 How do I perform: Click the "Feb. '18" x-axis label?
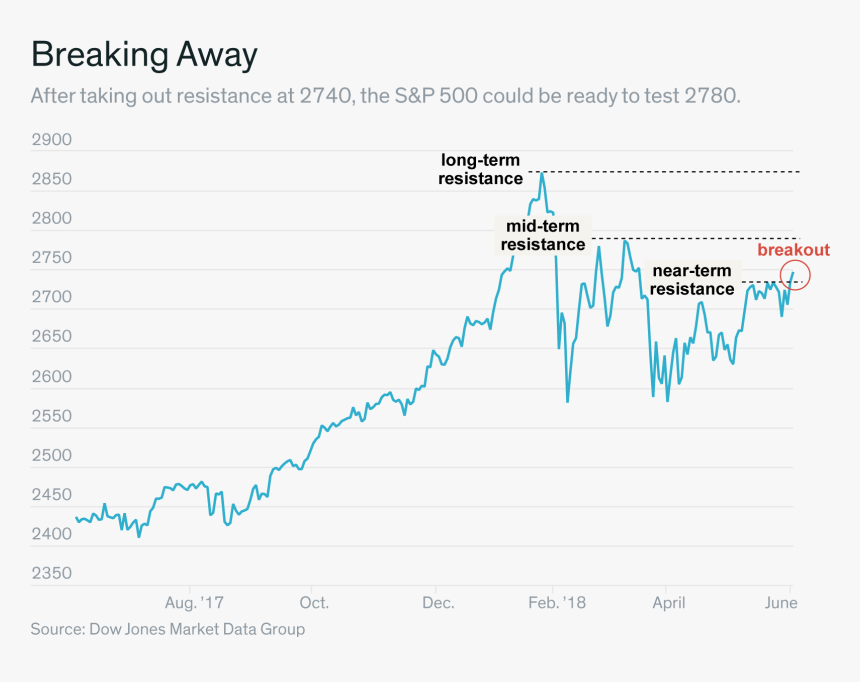[x=557, y=603]
